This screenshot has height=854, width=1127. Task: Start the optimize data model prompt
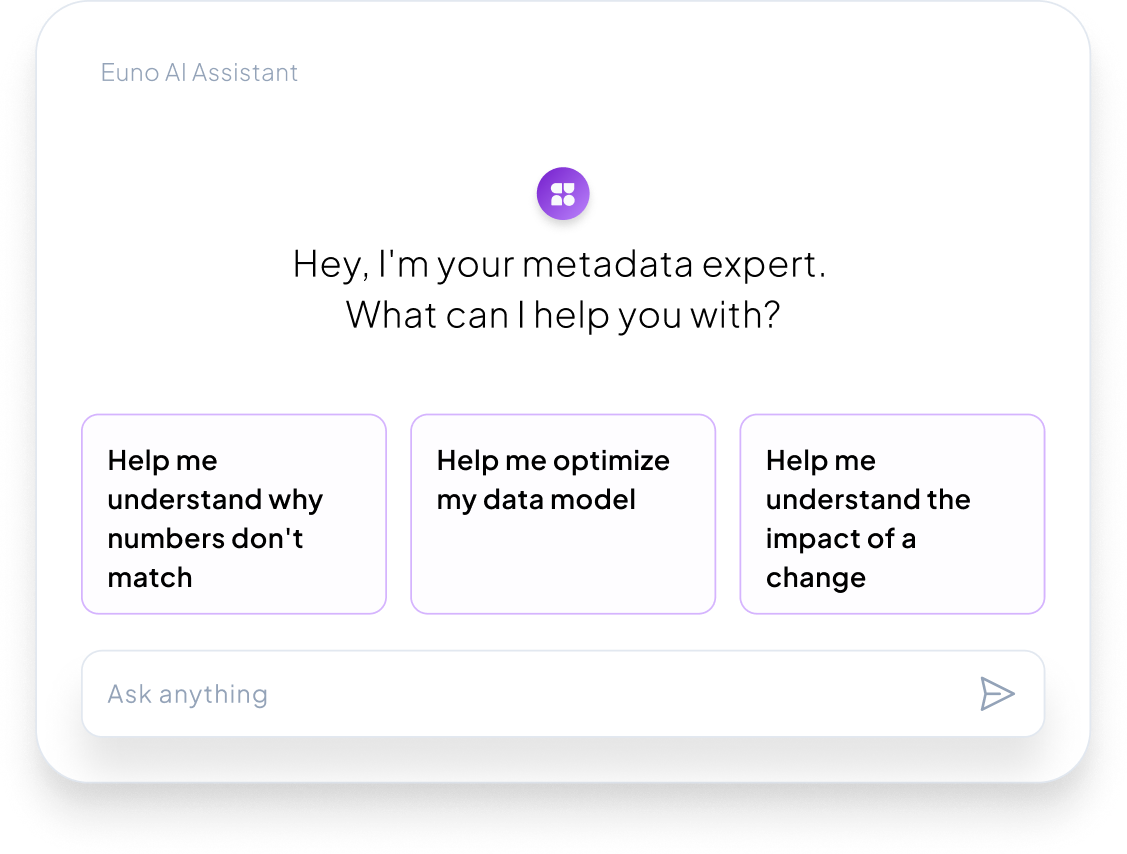click(x=563, y=514)
